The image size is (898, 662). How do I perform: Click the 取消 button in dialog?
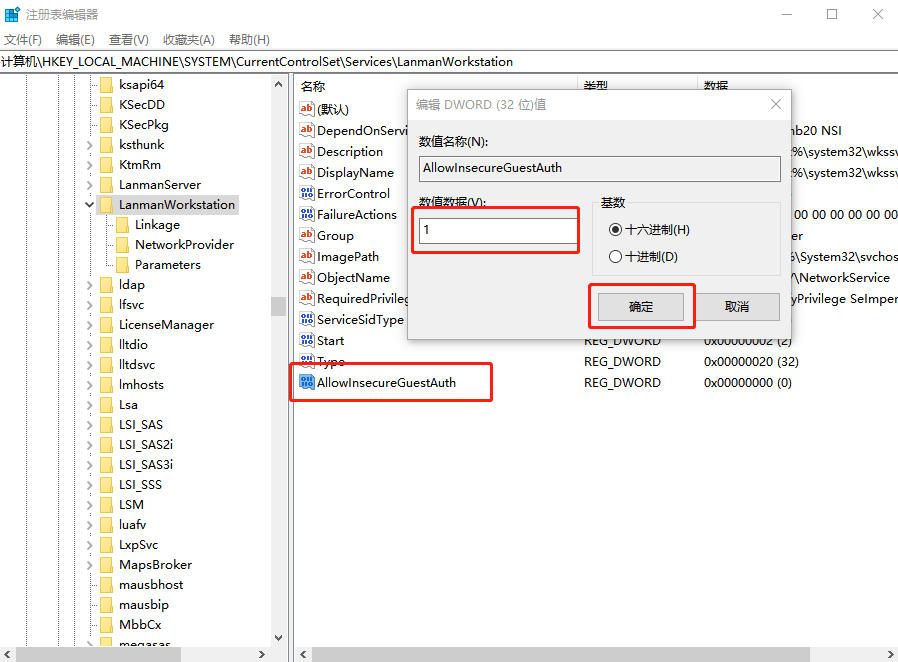737,307
